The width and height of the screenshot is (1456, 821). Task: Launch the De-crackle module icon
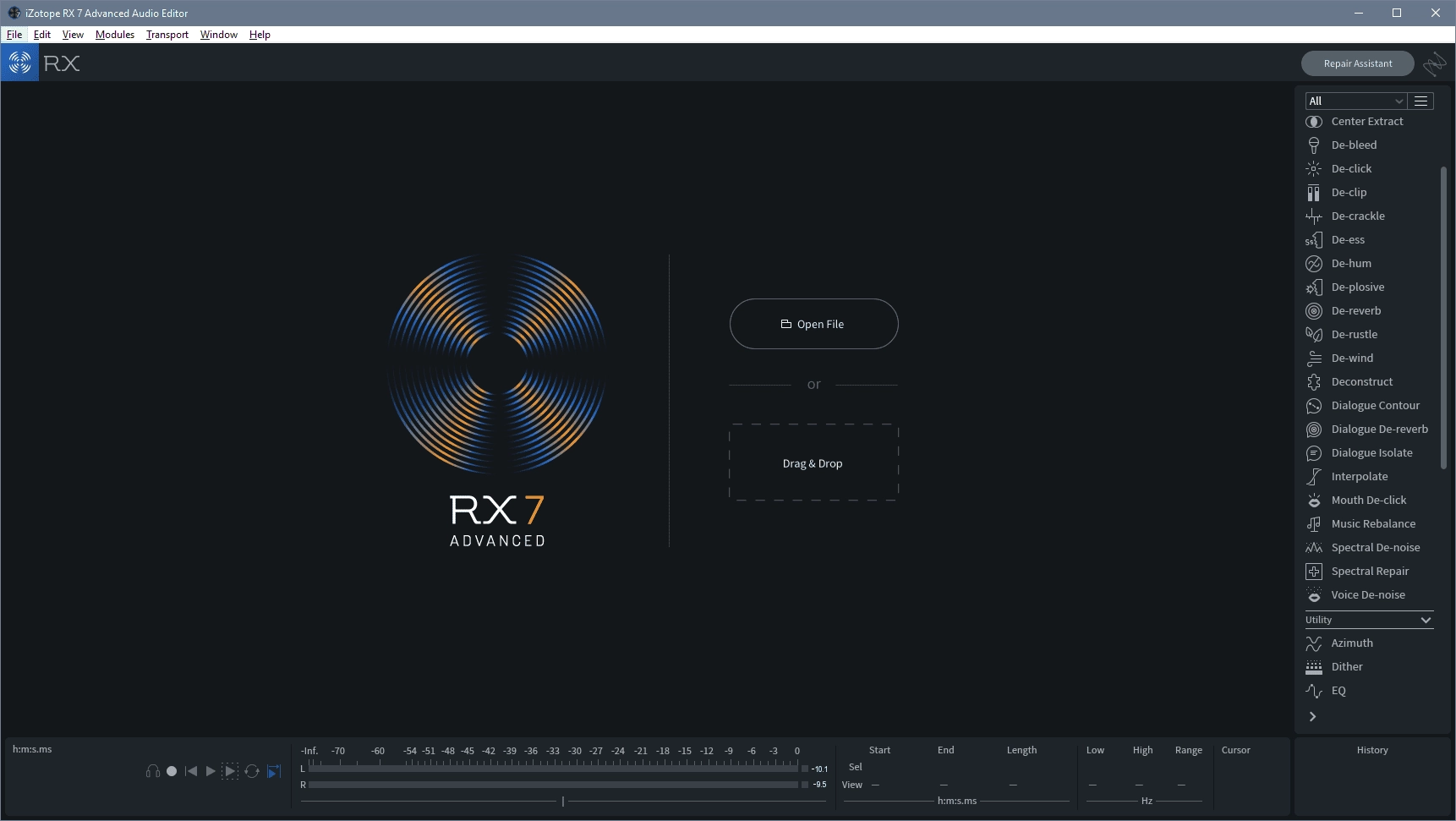point(1314,216)
